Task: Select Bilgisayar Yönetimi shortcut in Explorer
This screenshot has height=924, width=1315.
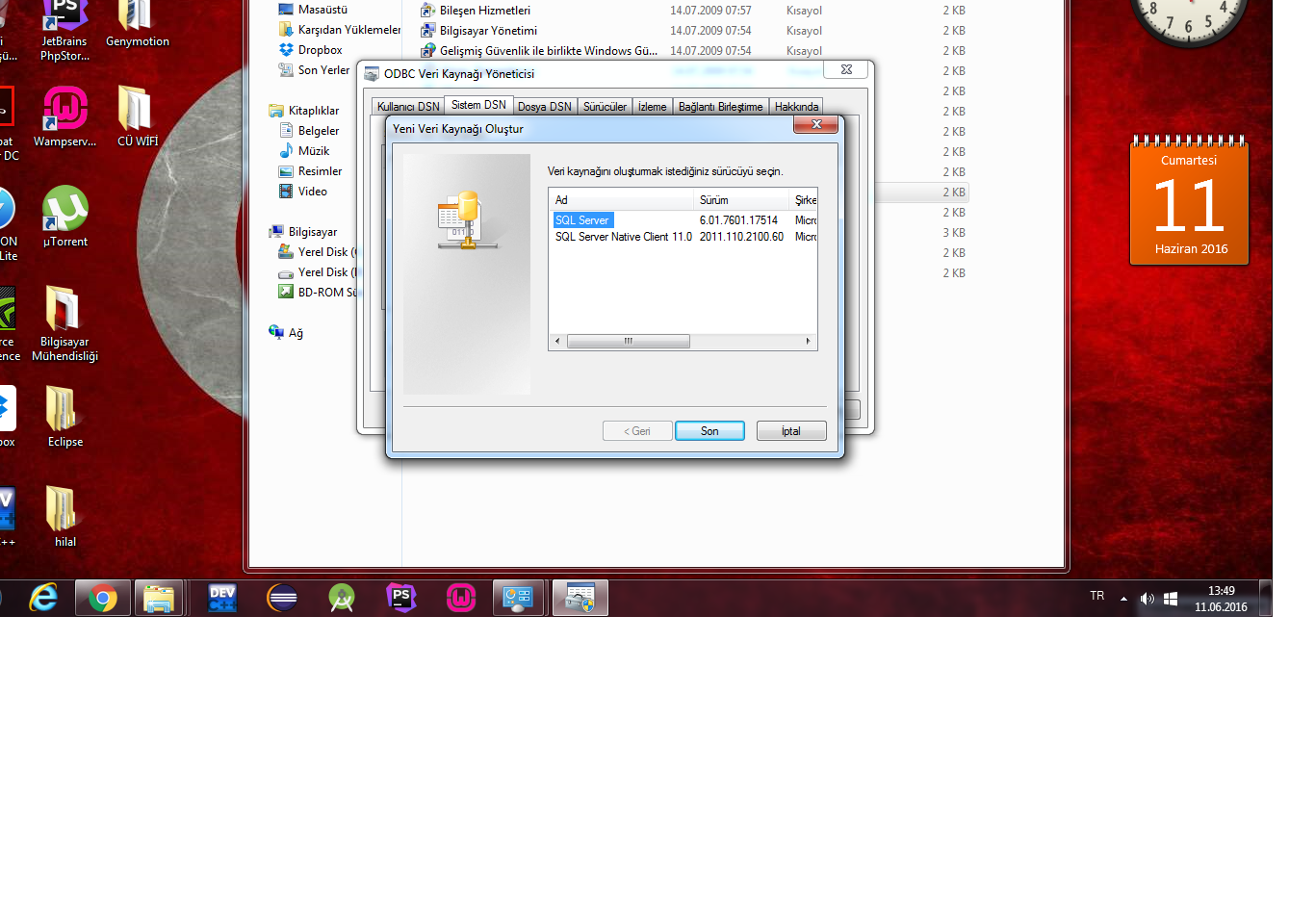Action: pos(479,31)
